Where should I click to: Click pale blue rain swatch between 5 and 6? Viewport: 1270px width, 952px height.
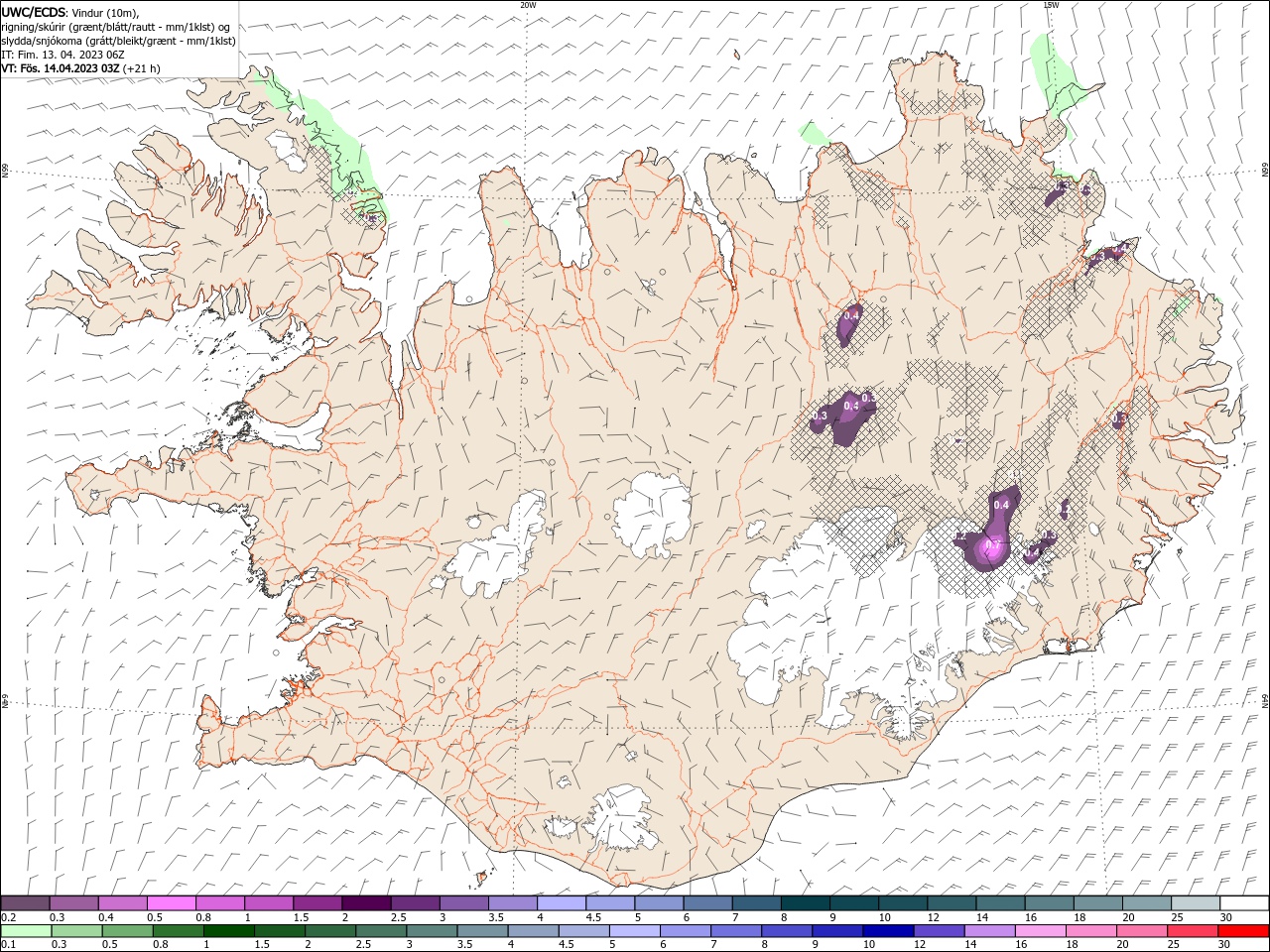634,931
